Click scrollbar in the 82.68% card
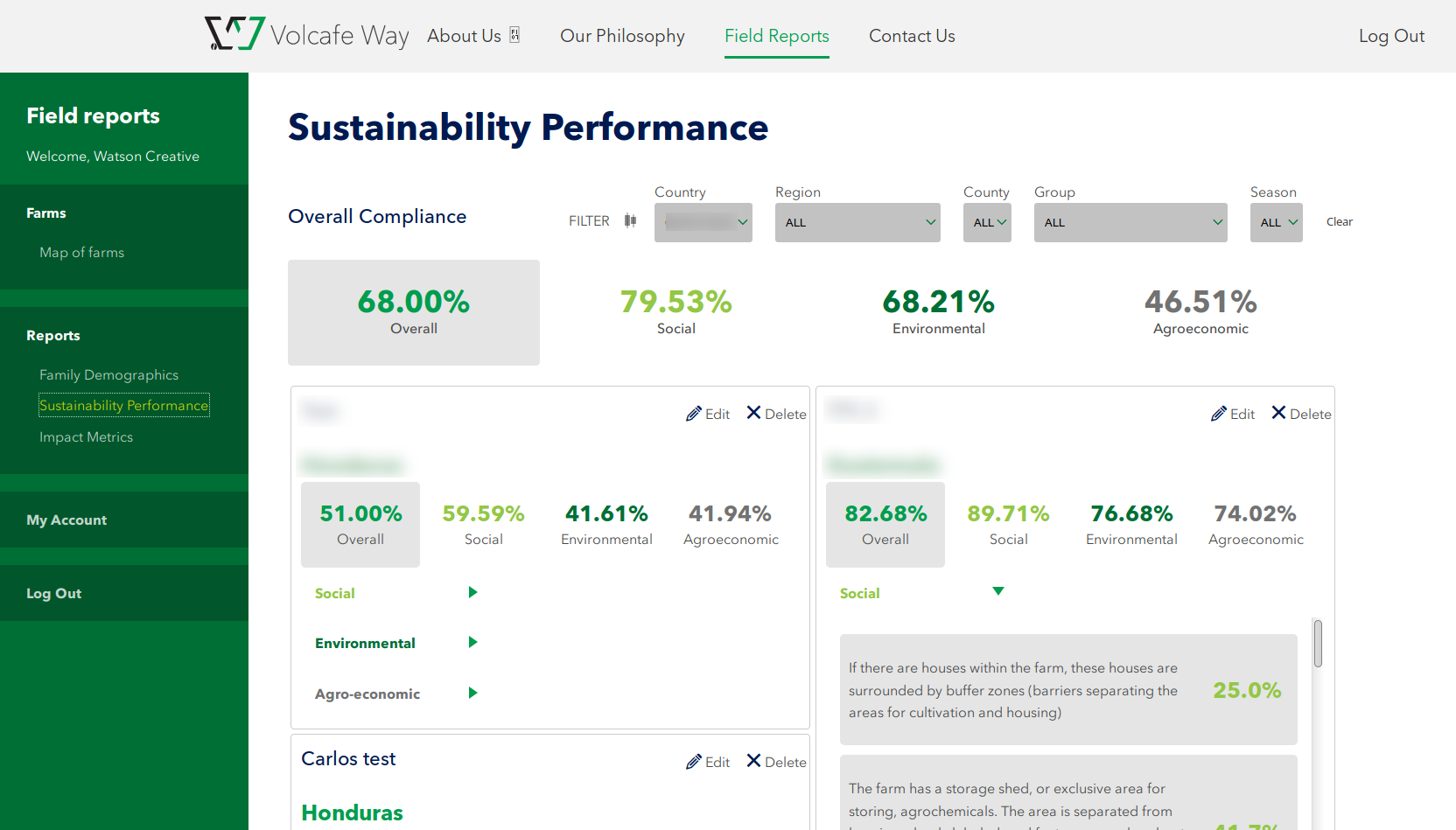The height and width of the screenshot is (830, 1456). pyautogui.click(x=1317, y=644)
